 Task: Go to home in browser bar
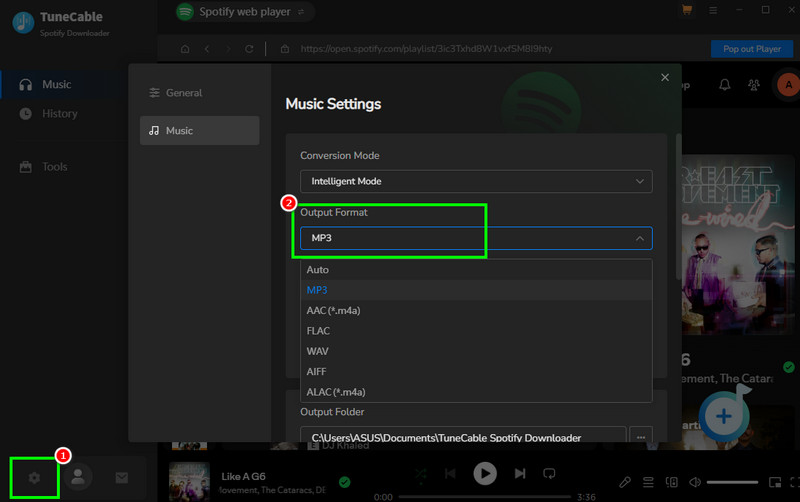(185, 49)
